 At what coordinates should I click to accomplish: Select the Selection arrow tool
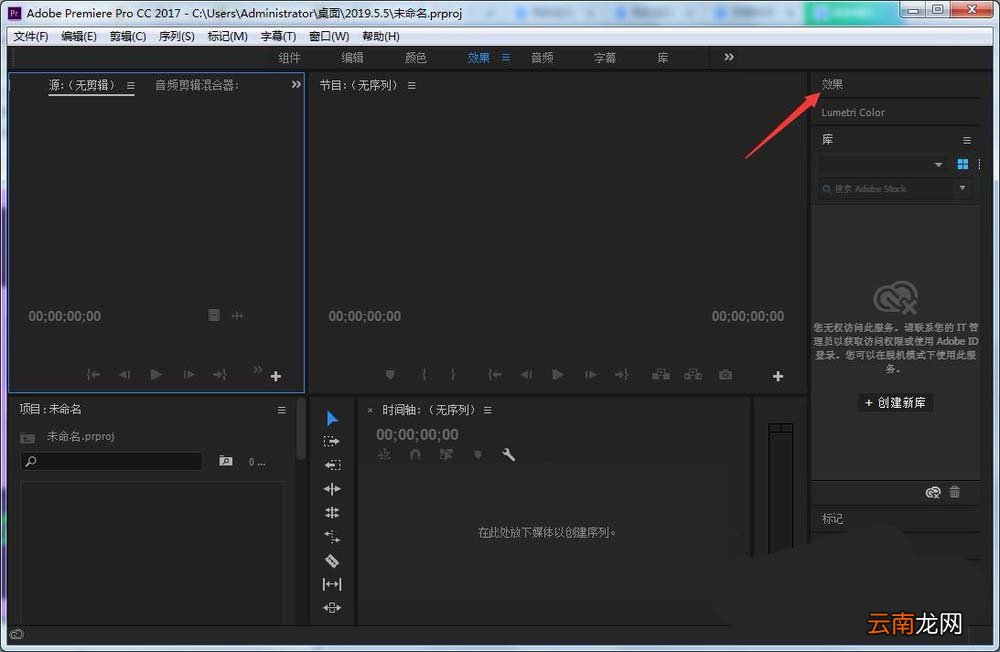tap(332, 419)
